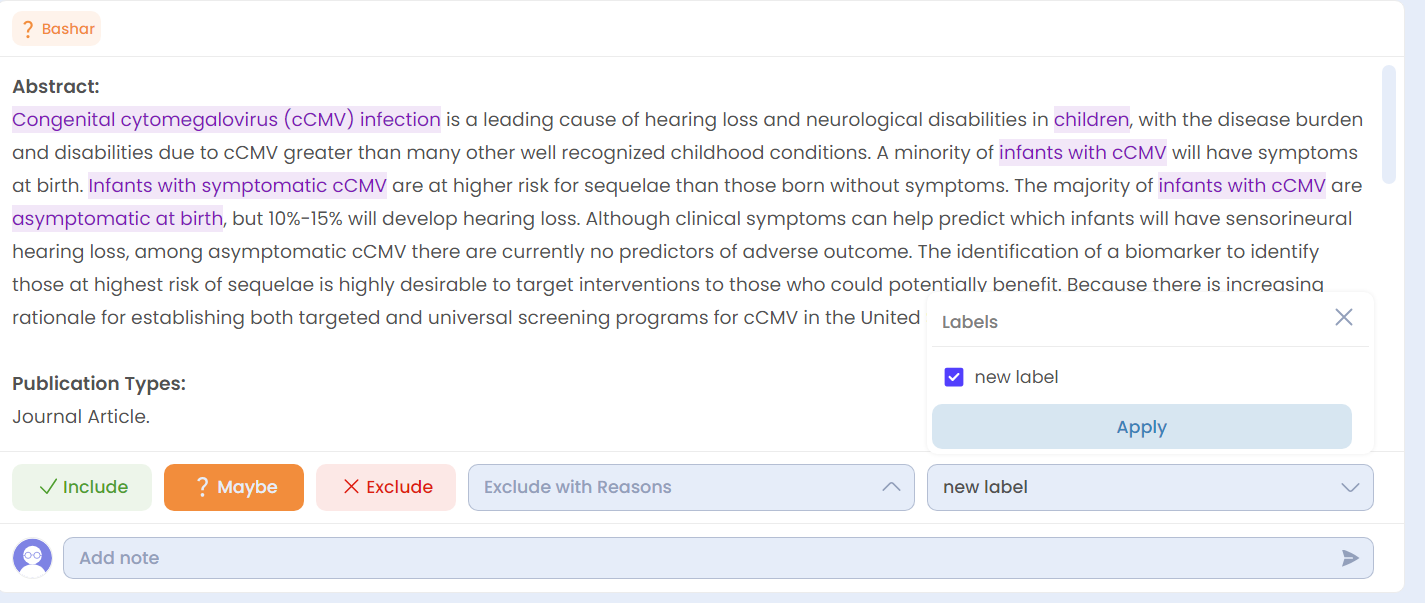The width and height of the screenshot is (1425, 603).
Task: Mark the article as Exclude
Action: [x=386, y=487]
